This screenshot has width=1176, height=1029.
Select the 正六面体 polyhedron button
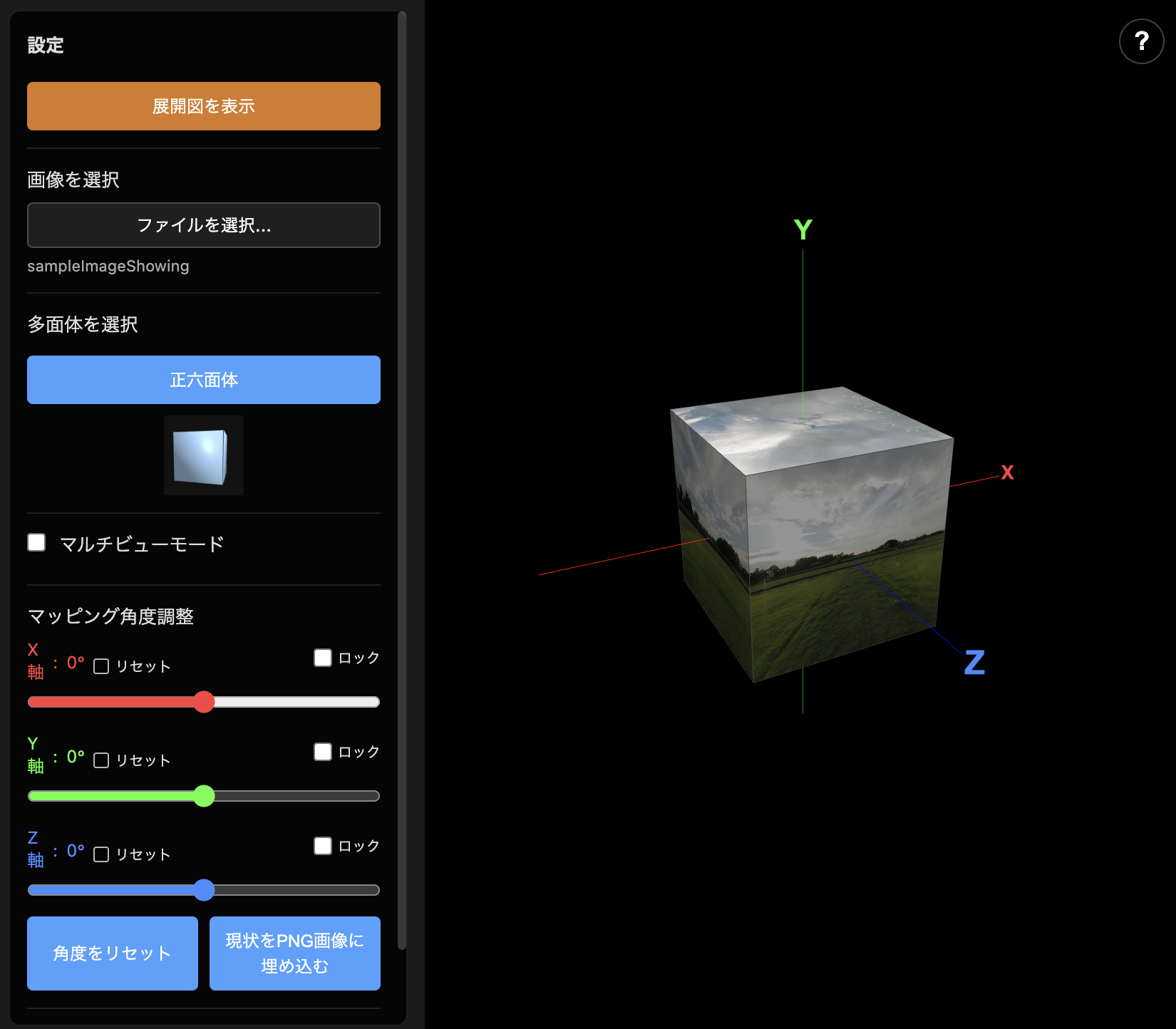click(203, 380)
